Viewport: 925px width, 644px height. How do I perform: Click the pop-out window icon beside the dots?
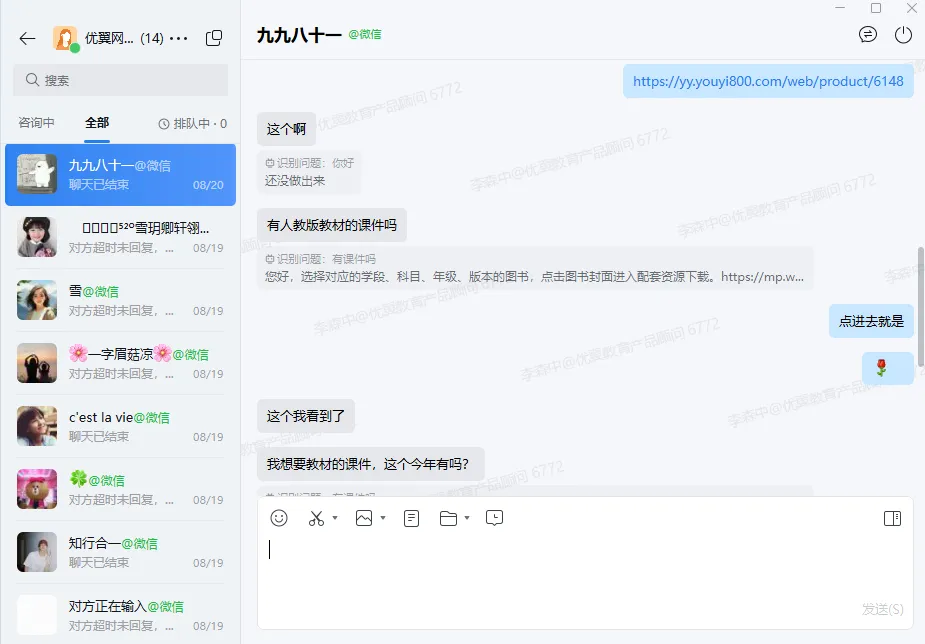click(x=214, y=38)
